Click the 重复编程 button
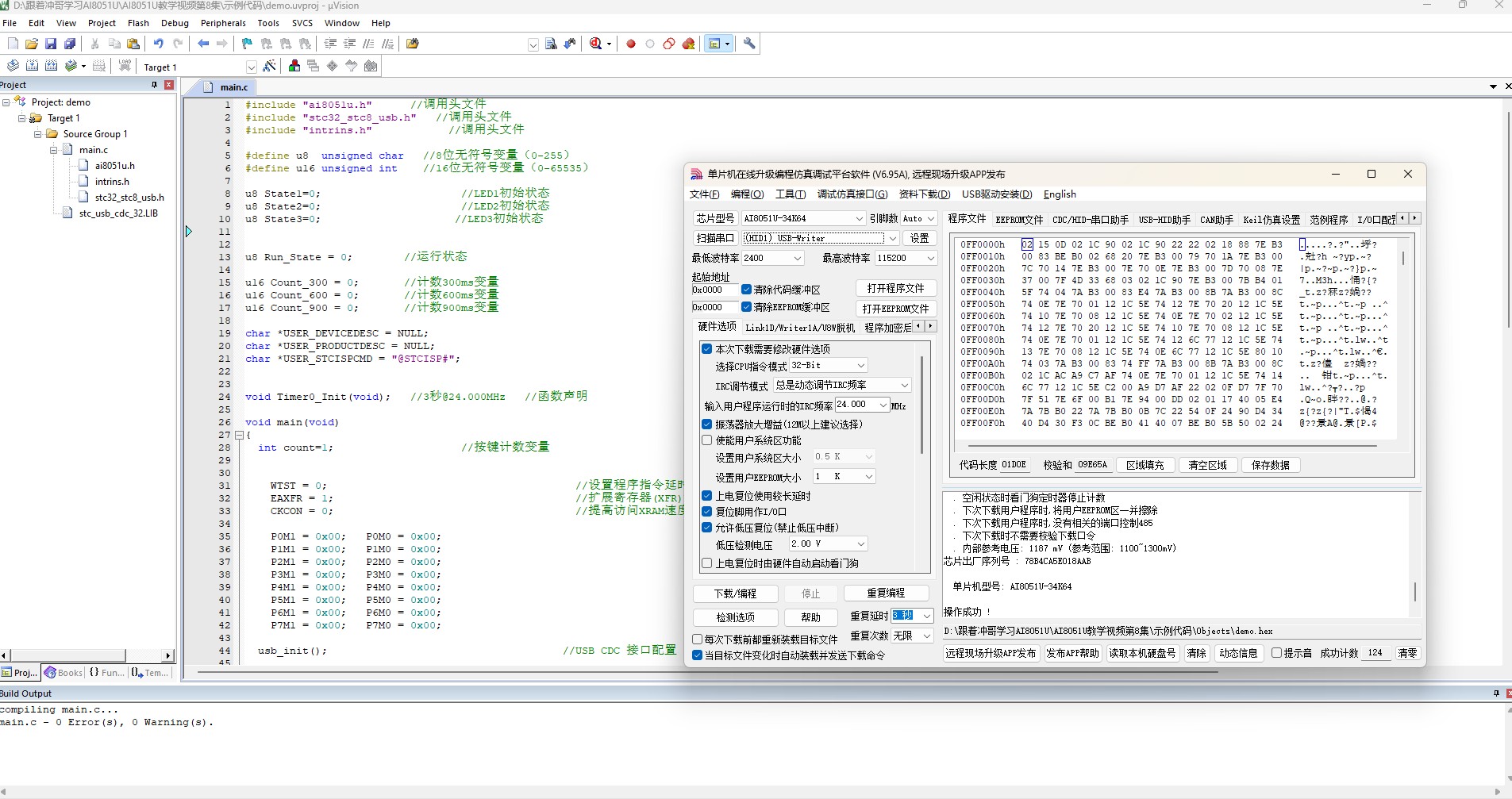Screen dimensions: 1512x799 tap(886, 593)
